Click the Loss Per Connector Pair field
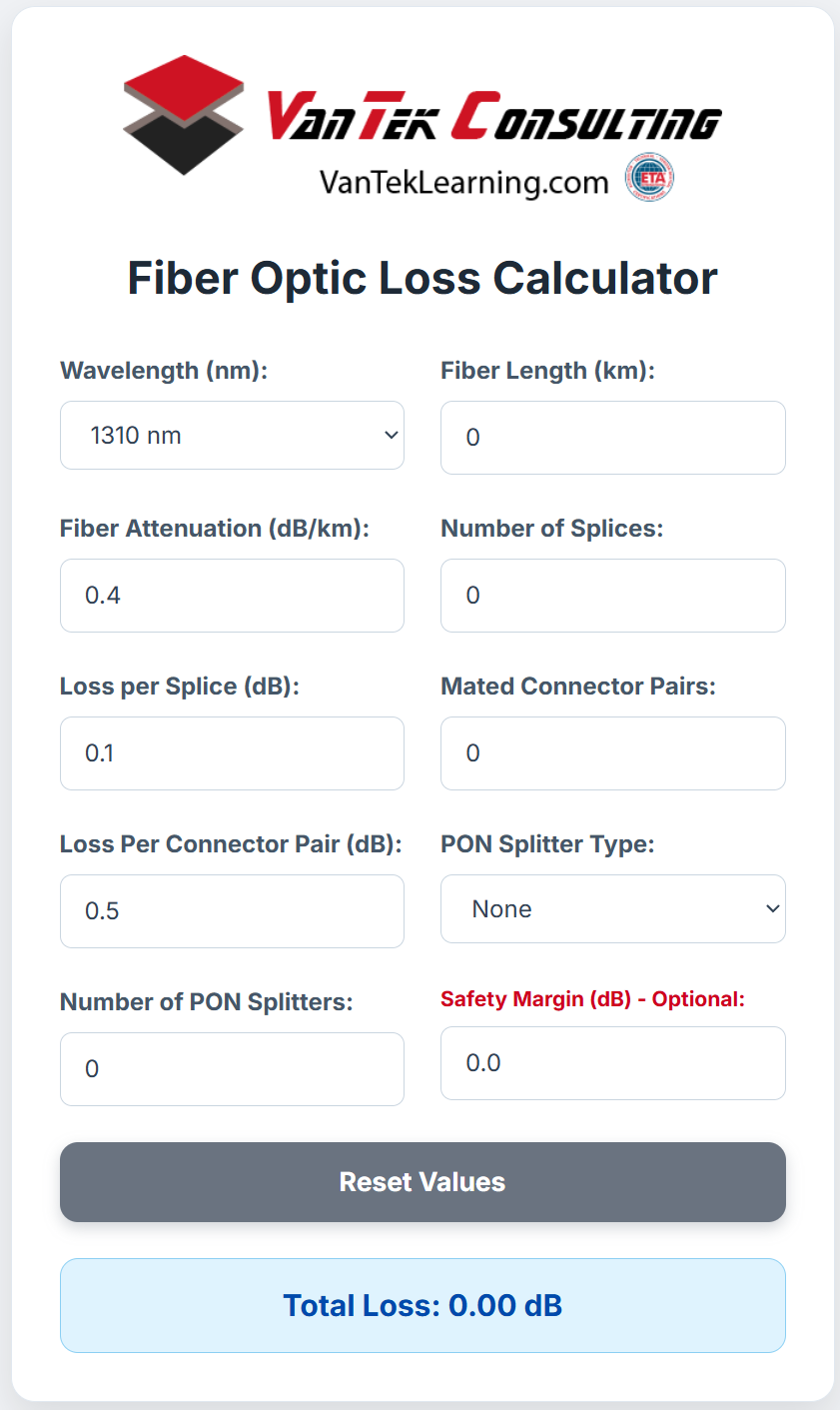The image size is (840, 1410). click(232, 911)
